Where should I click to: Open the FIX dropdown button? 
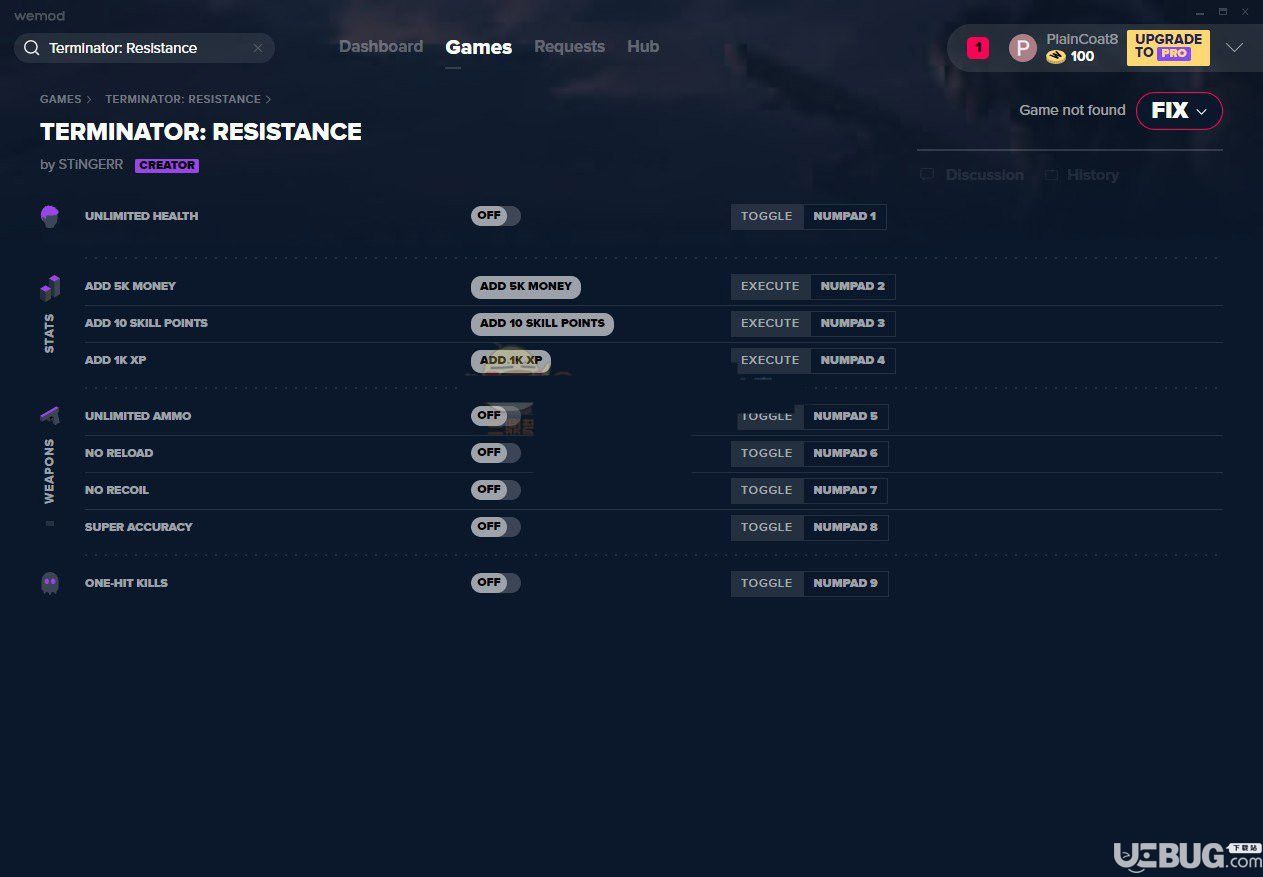point(1179,111)
